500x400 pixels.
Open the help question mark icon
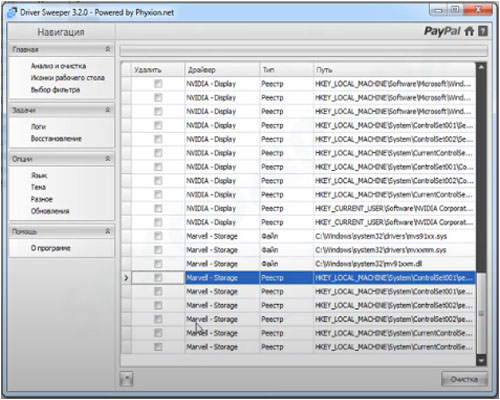click(x=483, y=31)
